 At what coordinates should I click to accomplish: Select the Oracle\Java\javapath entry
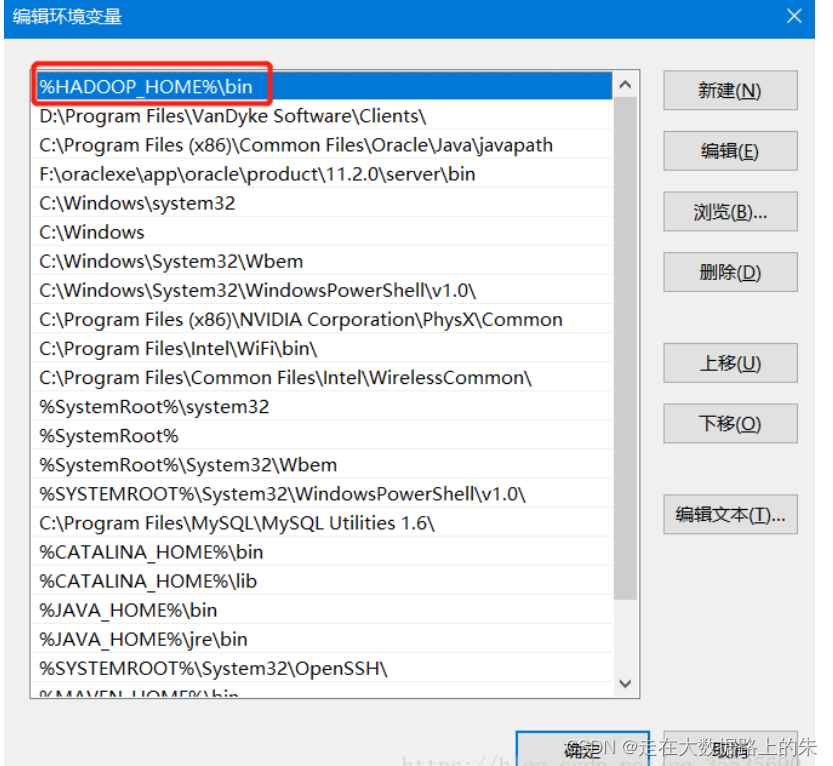coord(321,145)
